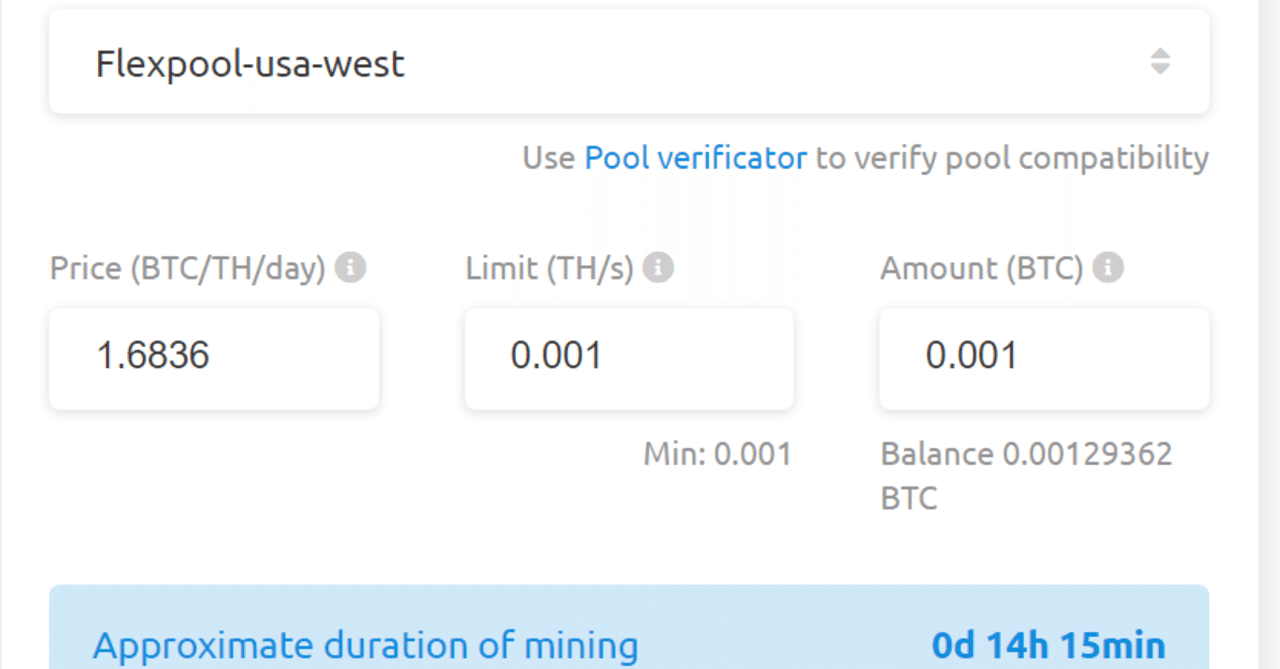Click the info icon beside Amount (BTC)
This screenshot has height=669, width=1280.
1108,268
